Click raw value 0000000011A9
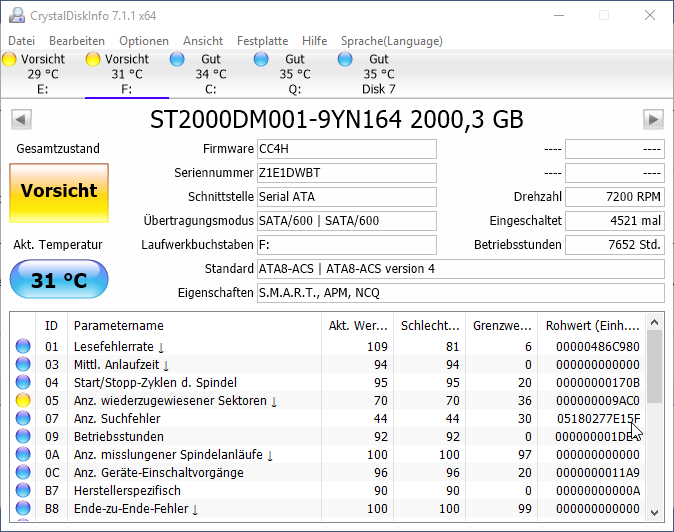Viewport: 674px width, 532px height. click(597, 473)
